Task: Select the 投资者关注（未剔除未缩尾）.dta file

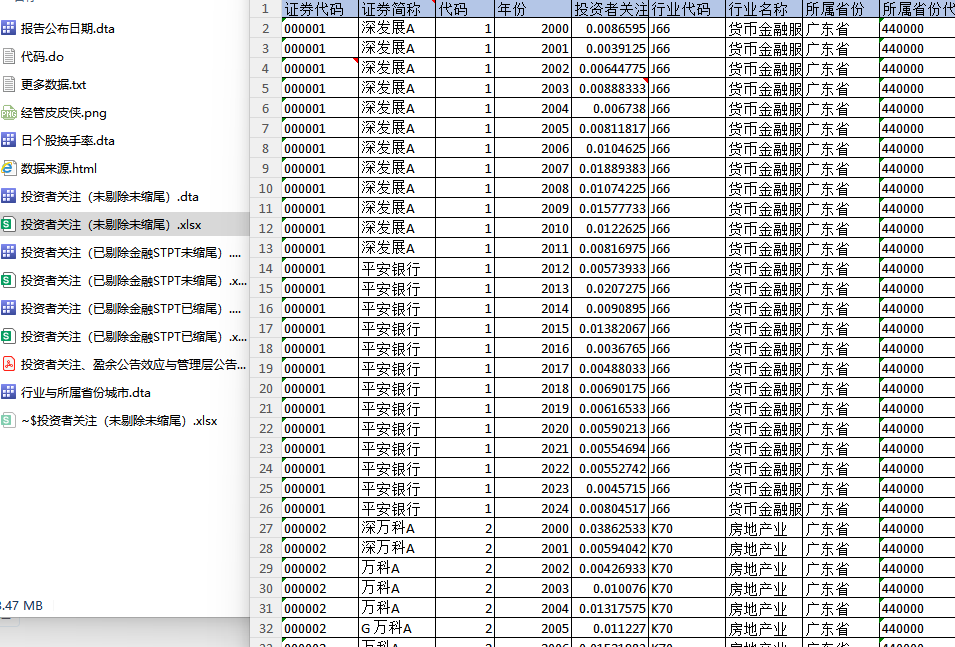Action: coord(109,197)
